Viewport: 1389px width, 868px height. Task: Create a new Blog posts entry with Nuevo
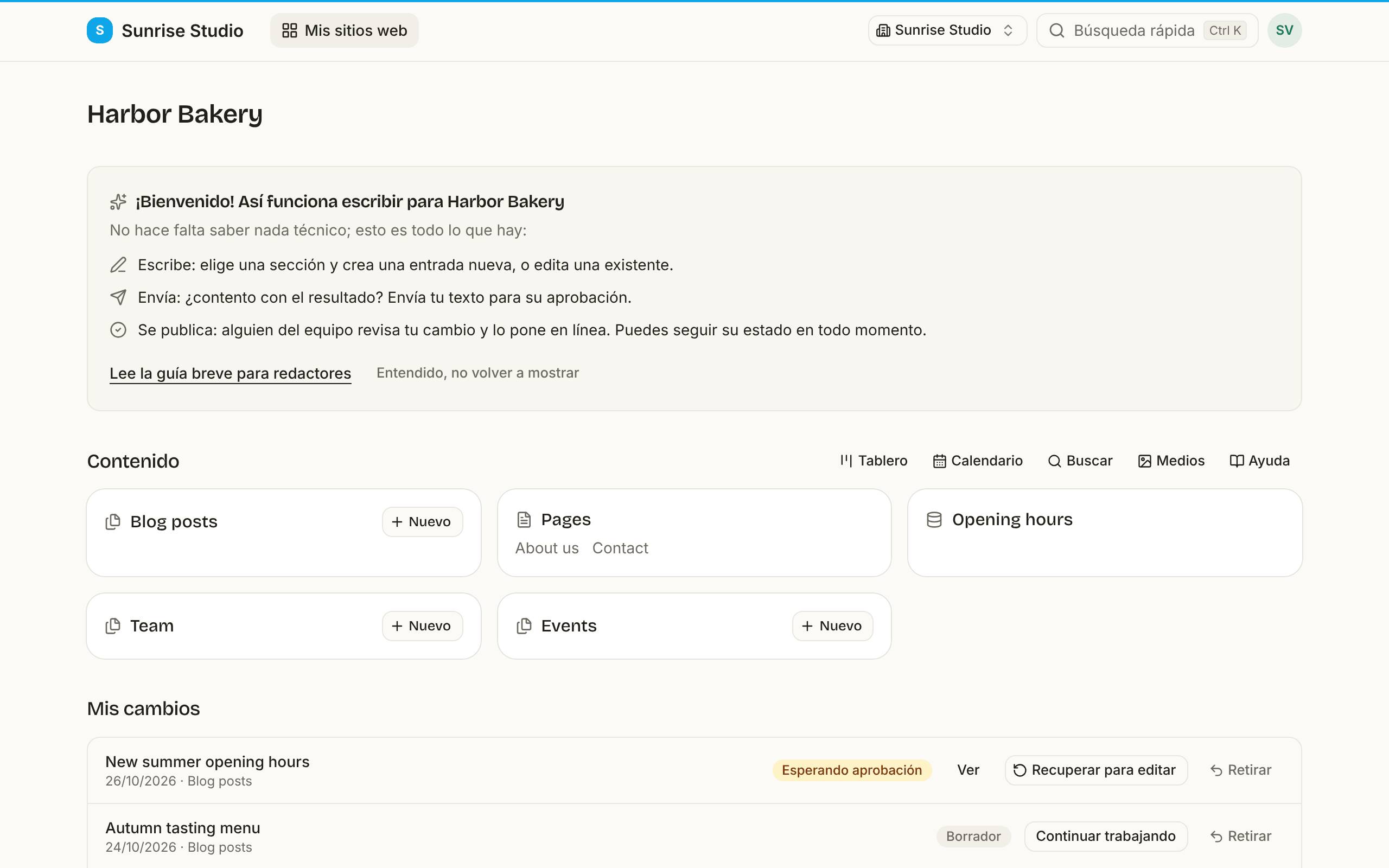click(422, 522)
